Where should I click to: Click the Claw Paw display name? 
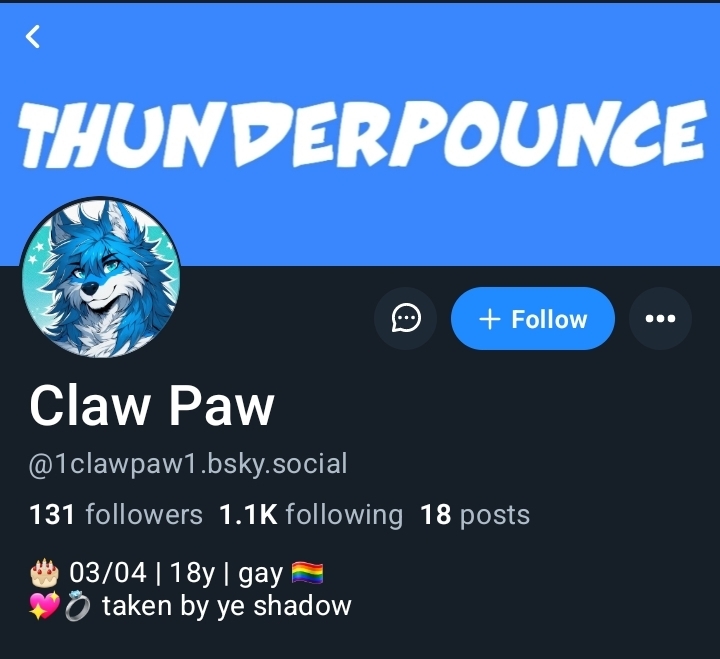[152, 406]
